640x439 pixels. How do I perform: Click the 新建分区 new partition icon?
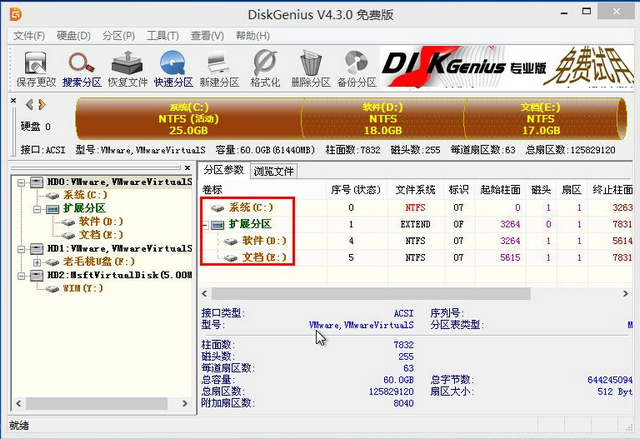(219, 69)
